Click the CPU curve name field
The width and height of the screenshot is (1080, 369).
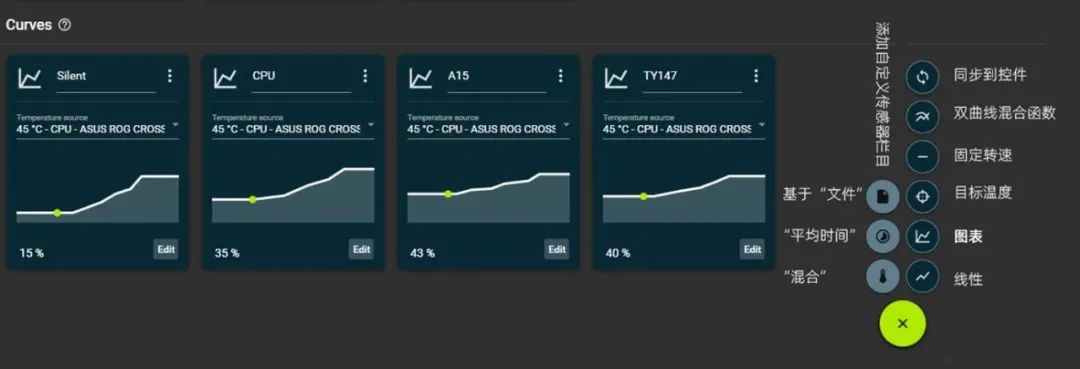(x=302, y=78)
